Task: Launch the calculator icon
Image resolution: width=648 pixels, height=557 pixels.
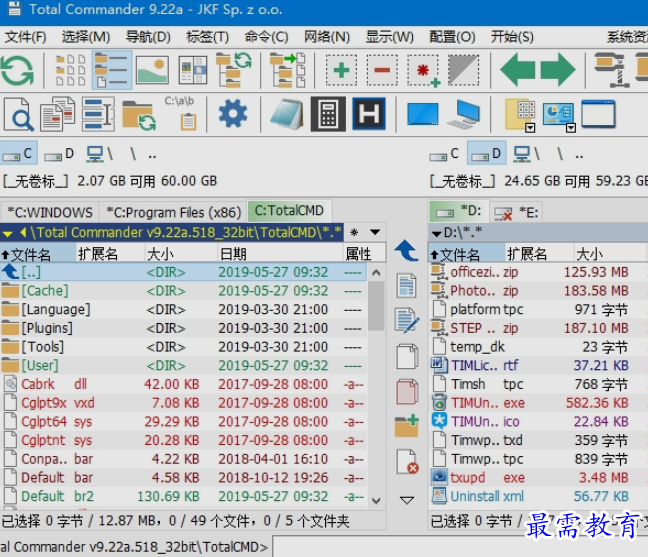Action: point(328,114)
